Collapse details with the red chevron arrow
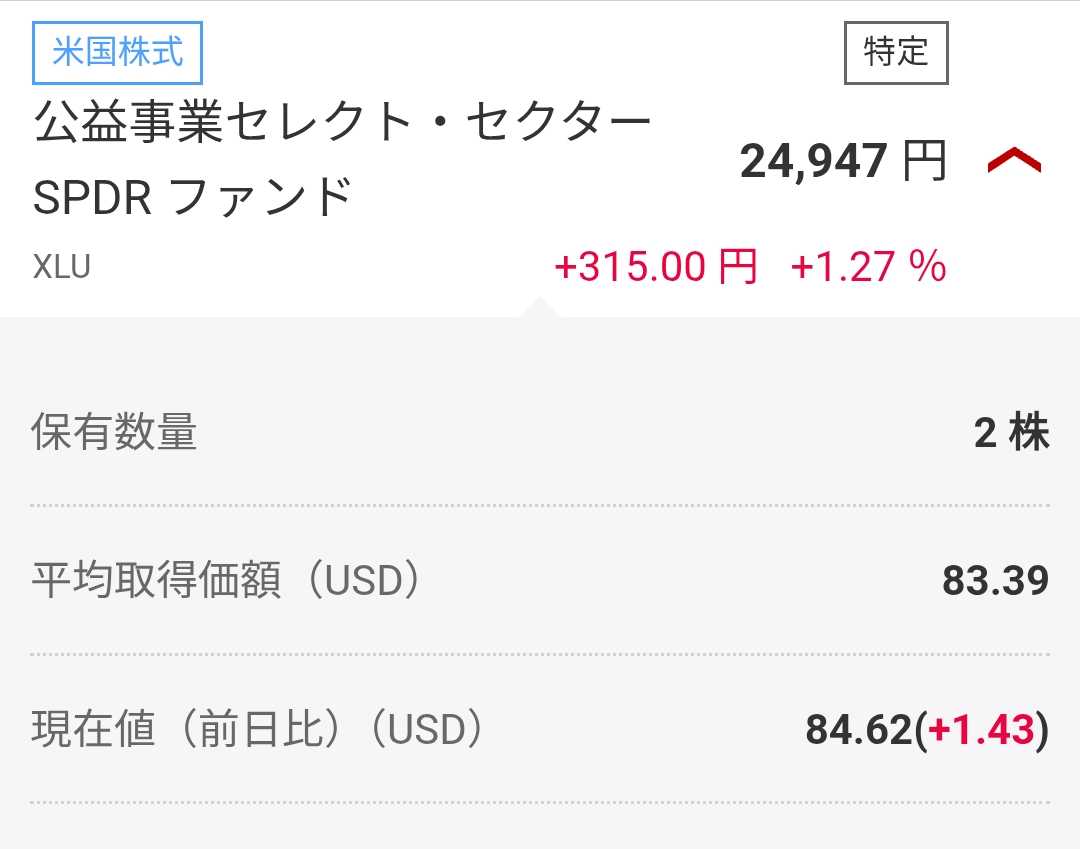Screen dimensions: 1080x849 point(1014,161)
